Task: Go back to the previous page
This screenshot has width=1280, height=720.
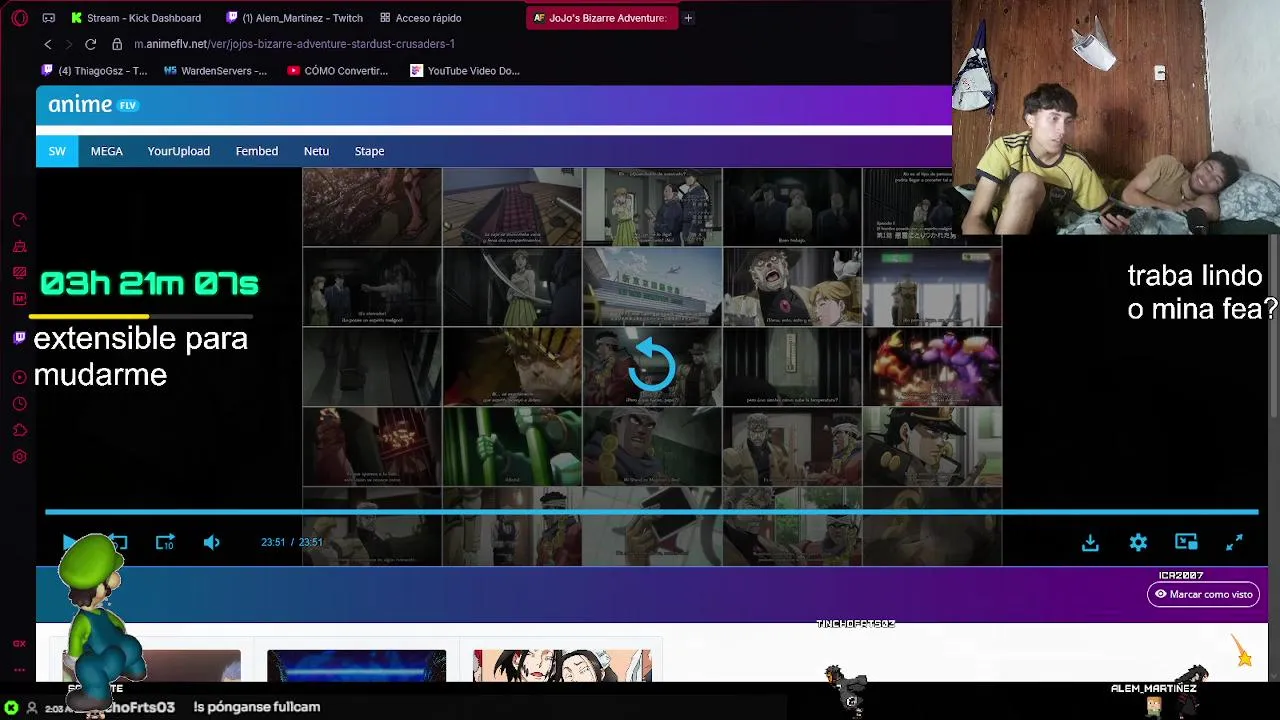Action: pos(47,44)
